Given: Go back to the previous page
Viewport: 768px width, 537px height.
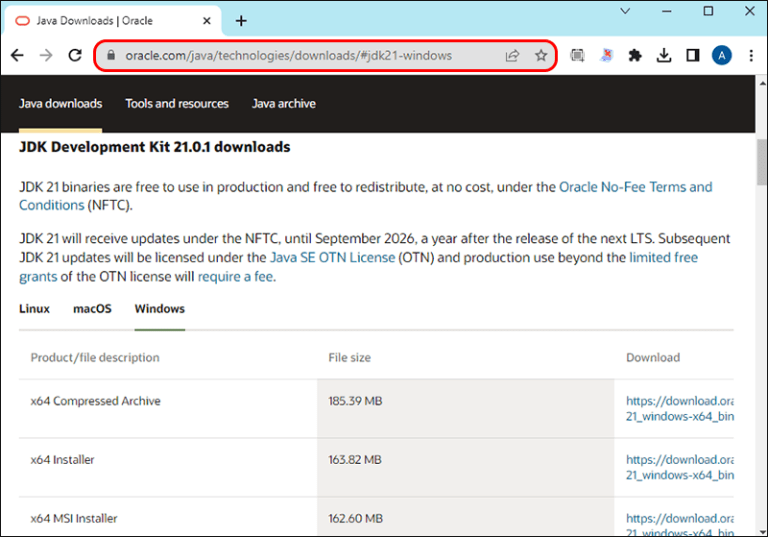Looking at the screenshot, I should [17, 55].
